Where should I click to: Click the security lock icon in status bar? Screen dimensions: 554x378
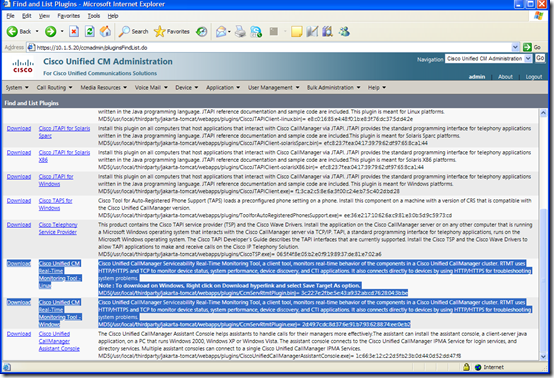coord(466,367)
